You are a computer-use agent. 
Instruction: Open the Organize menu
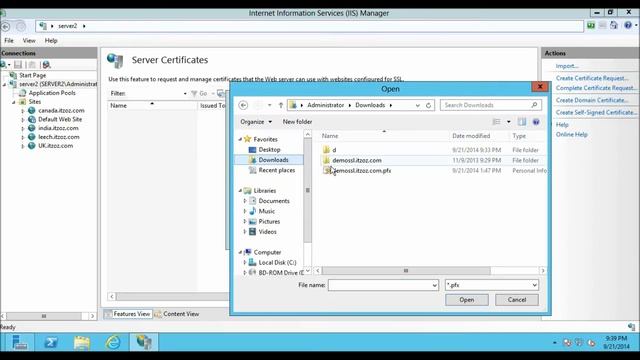256,122
